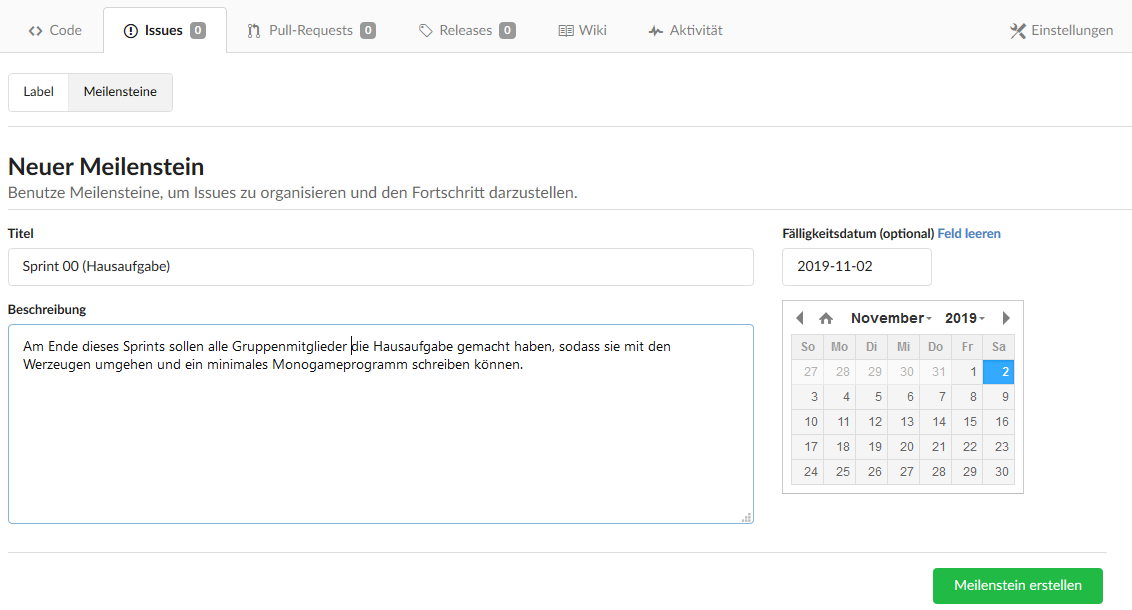This screenshot has height=610, width=1132.
Task: Click Meilenstein erstellen button
Action: pyautogui.click(x=1017, y=585)
